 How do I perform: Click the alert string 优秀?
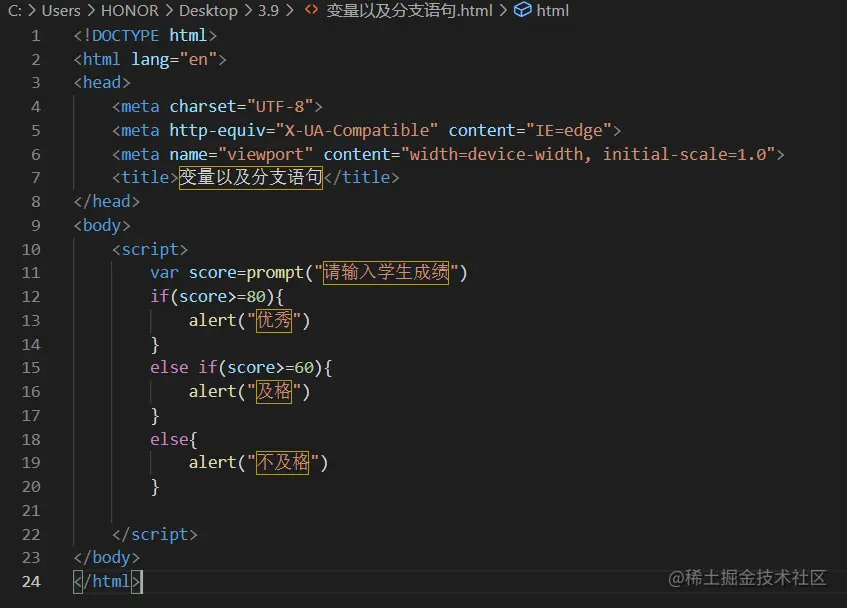coord(274,320)
